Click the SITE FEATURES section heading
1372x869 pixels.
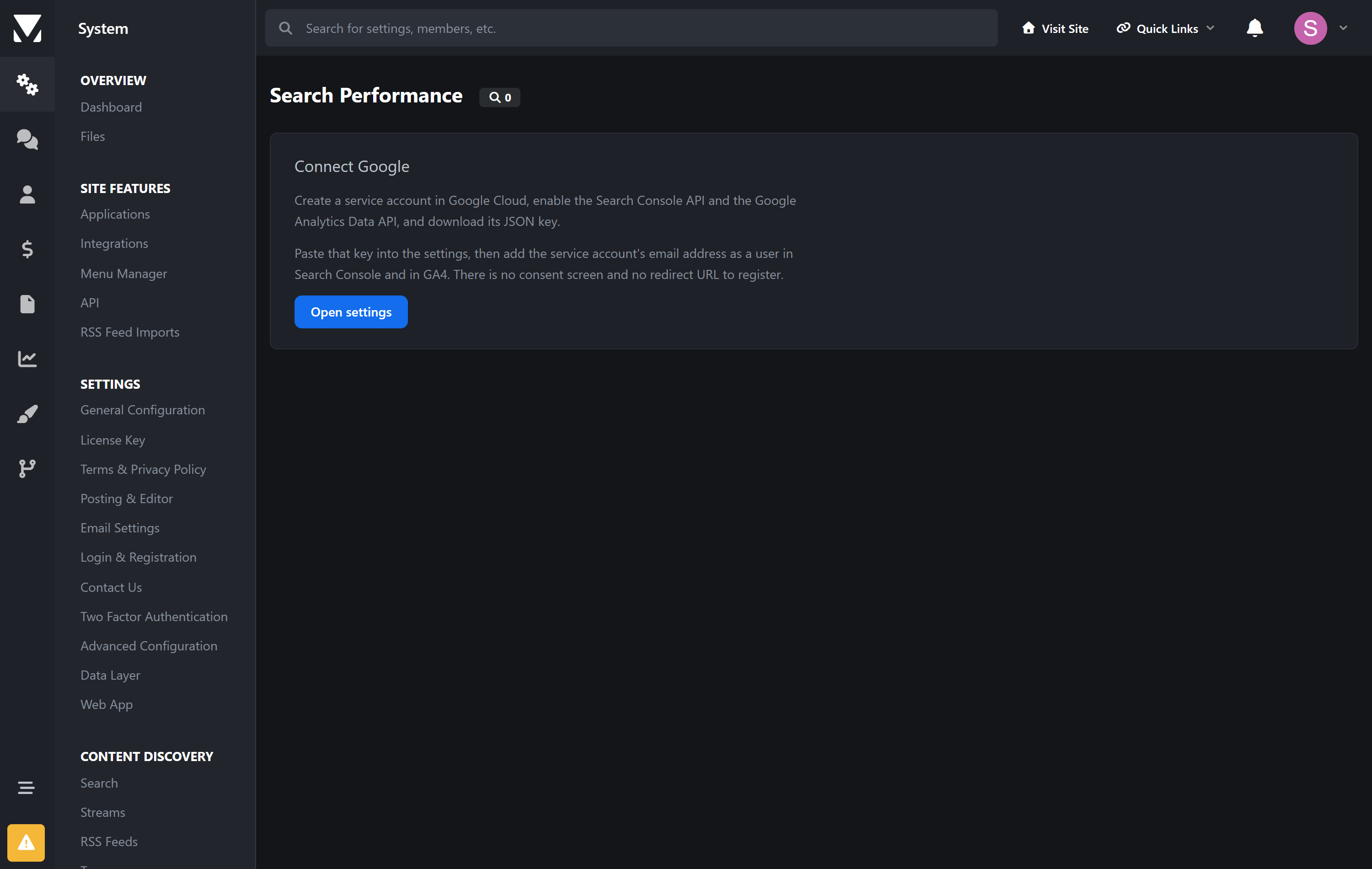125,188
